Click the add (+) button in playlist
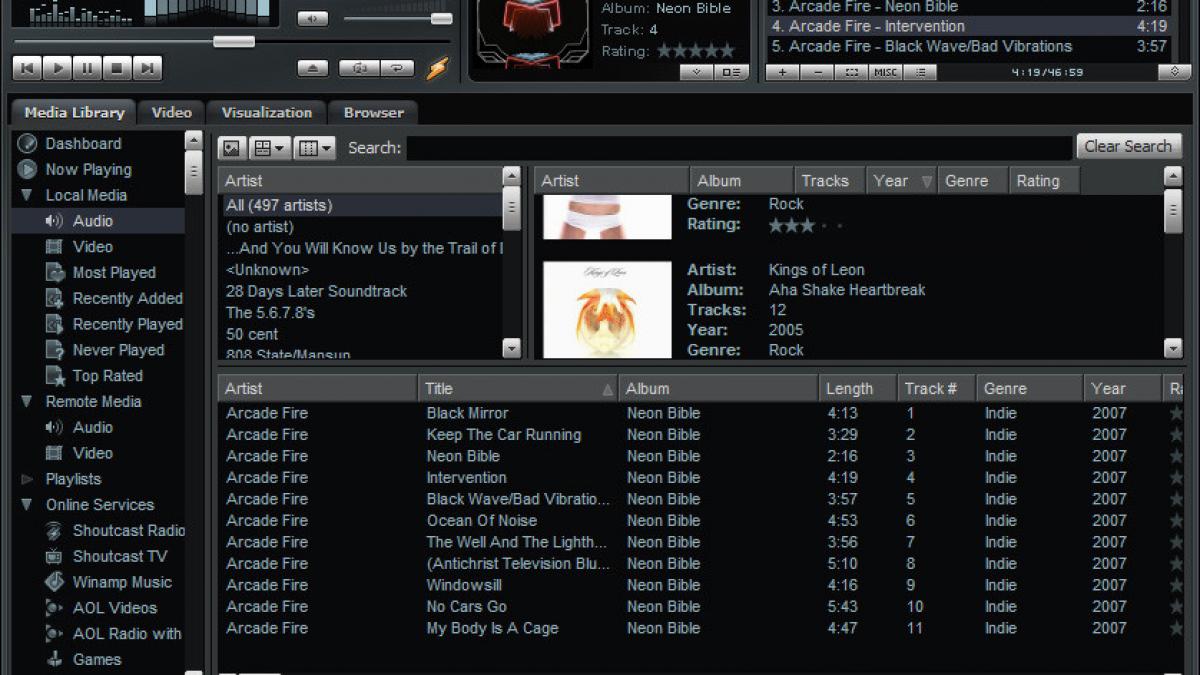The image size is (1200, 675). click(782, 72)
